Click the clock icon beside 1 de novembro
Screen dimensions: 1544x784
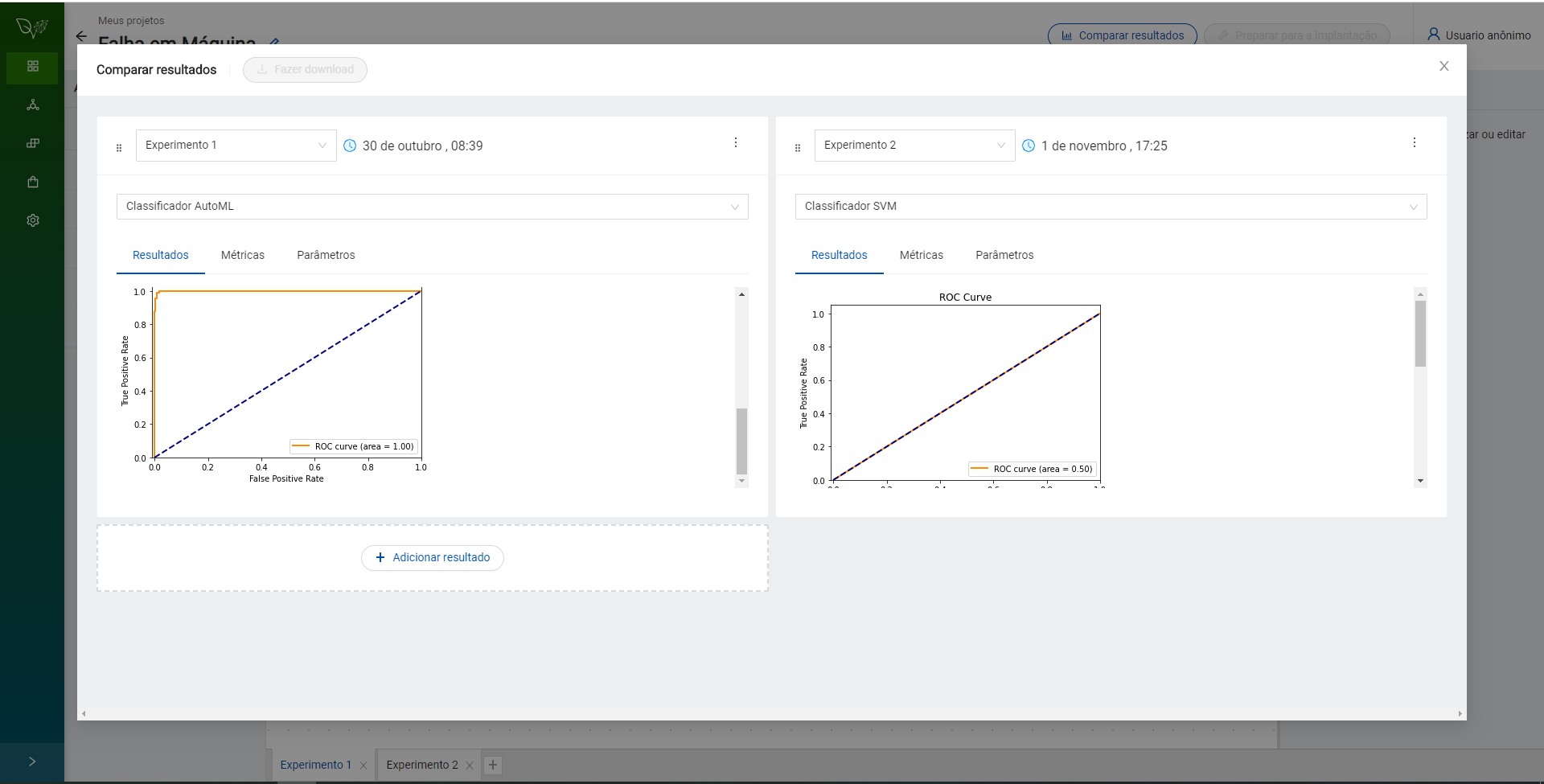[x=1029, y=146]
